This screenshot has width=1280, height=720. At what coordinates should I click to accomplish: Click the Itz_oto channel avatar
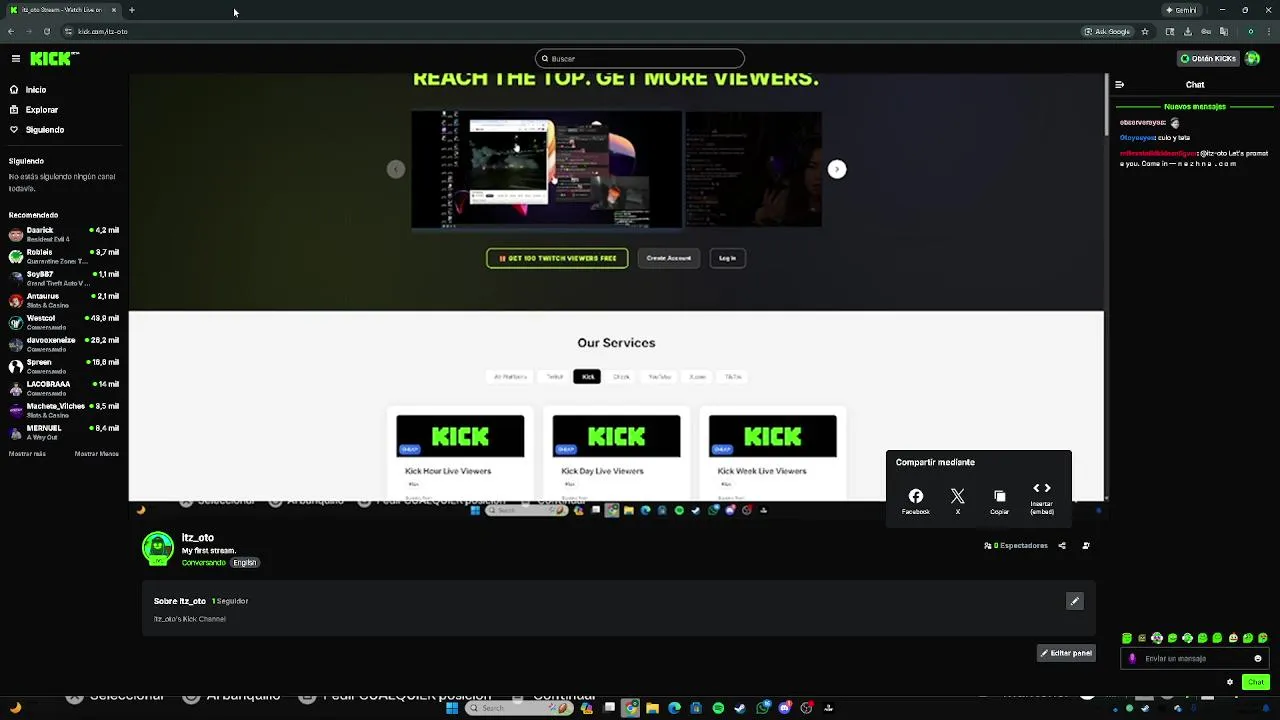click(x=158, y=549)
